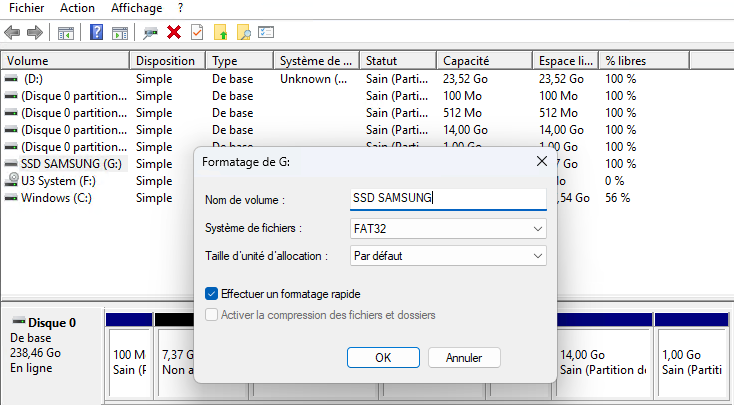Sort by the Disposition column header

click(x=168, y=61)
